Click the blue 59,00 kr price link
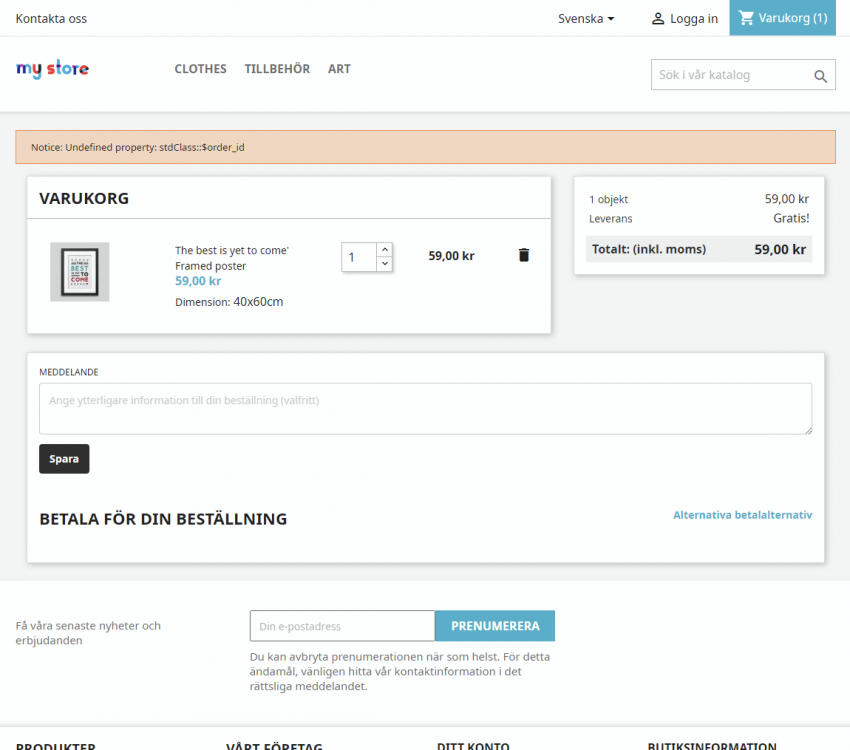850x750 pixels. 198,281
